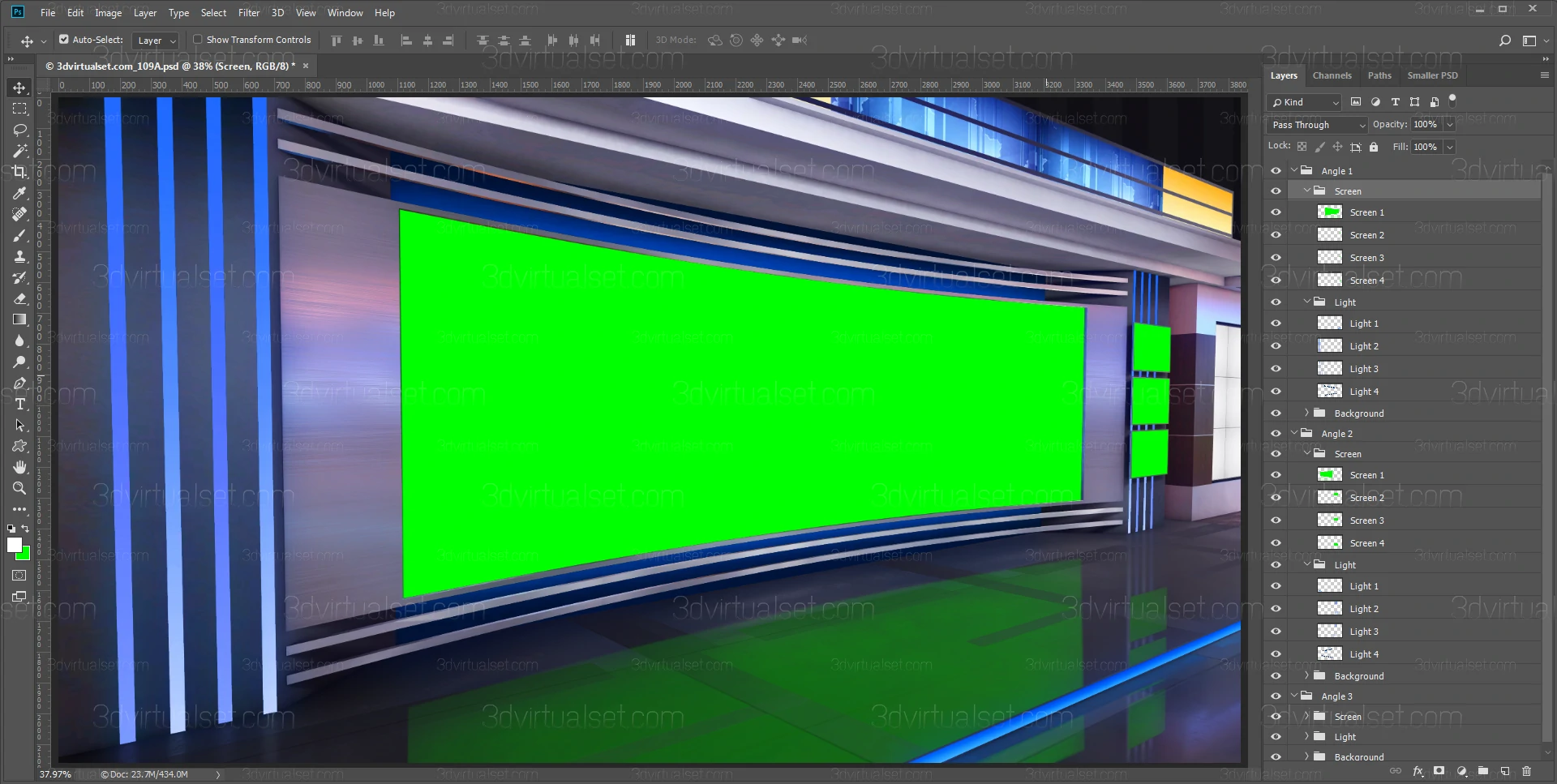The width and height of the screenshot is (1557, 784).
Task: Toggle visibility of Angle 2 Light 4 layer
Action: [1276, 654]
